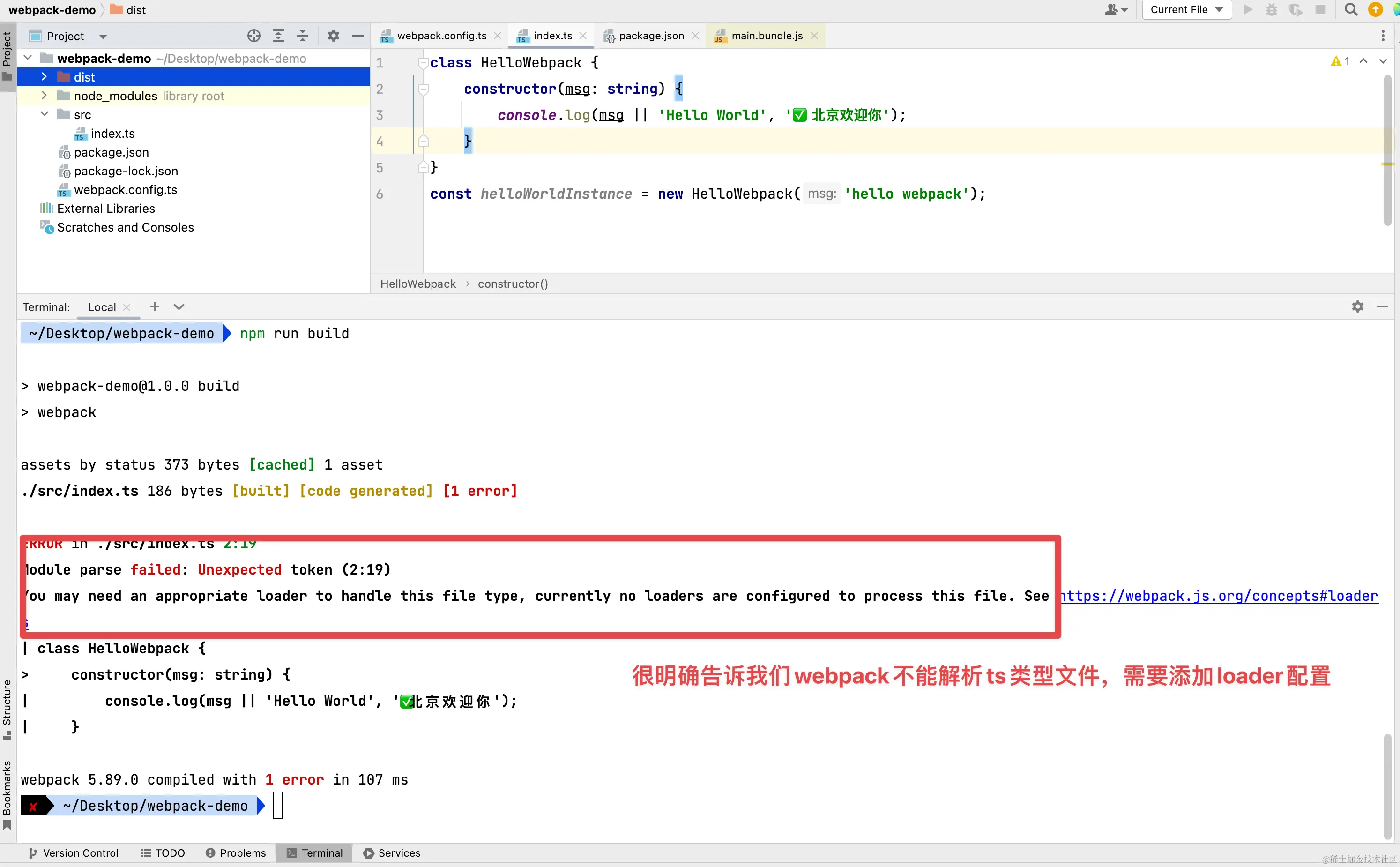Viewport: 1400px width, 867px height.
Task: Click the IDE update arrow icon
Action: [1375, 10]
